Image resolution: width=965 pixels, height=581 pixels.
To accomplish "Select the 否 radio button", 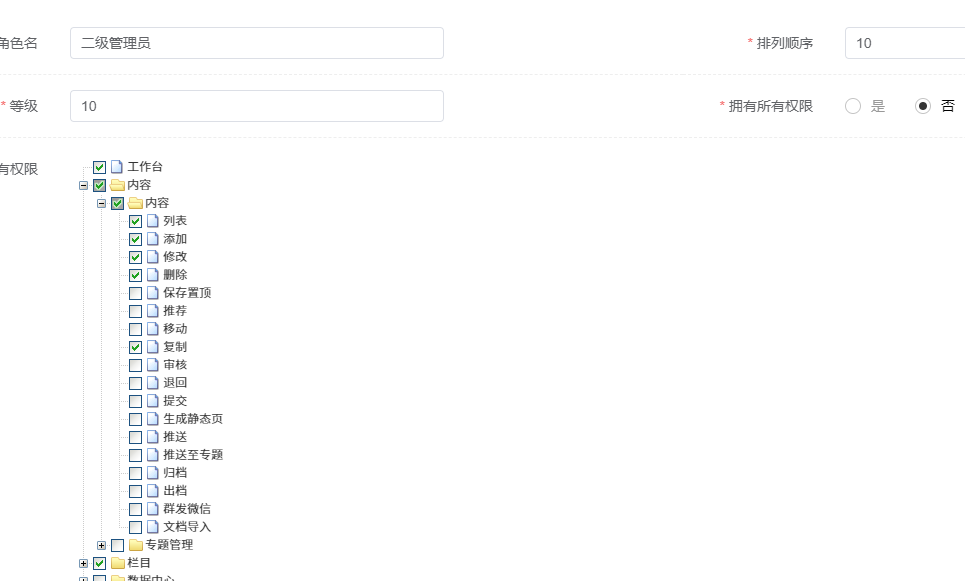I will click(x=923, y=106).
